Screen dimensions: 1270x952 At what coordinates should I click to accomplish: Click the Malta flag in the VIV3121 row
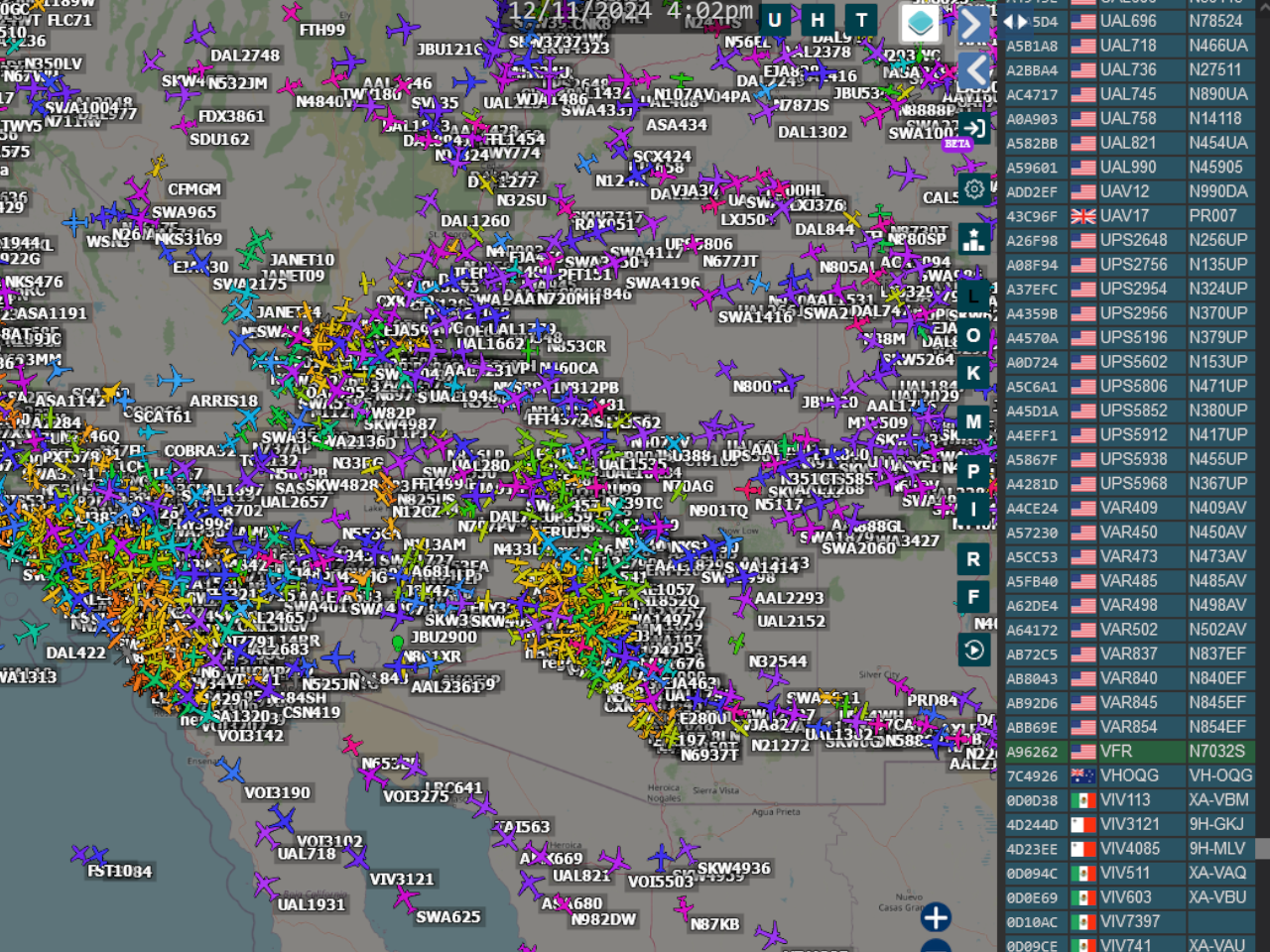tap(1083, 824)
